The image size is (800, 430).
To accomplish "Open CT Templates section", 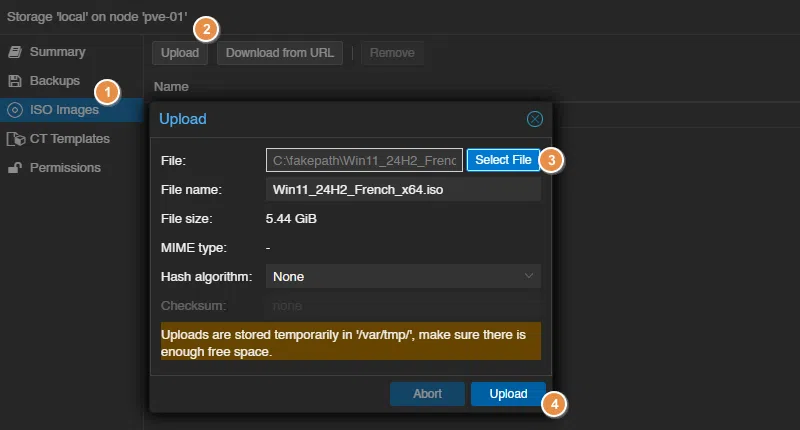I will [x=71, y=139].
